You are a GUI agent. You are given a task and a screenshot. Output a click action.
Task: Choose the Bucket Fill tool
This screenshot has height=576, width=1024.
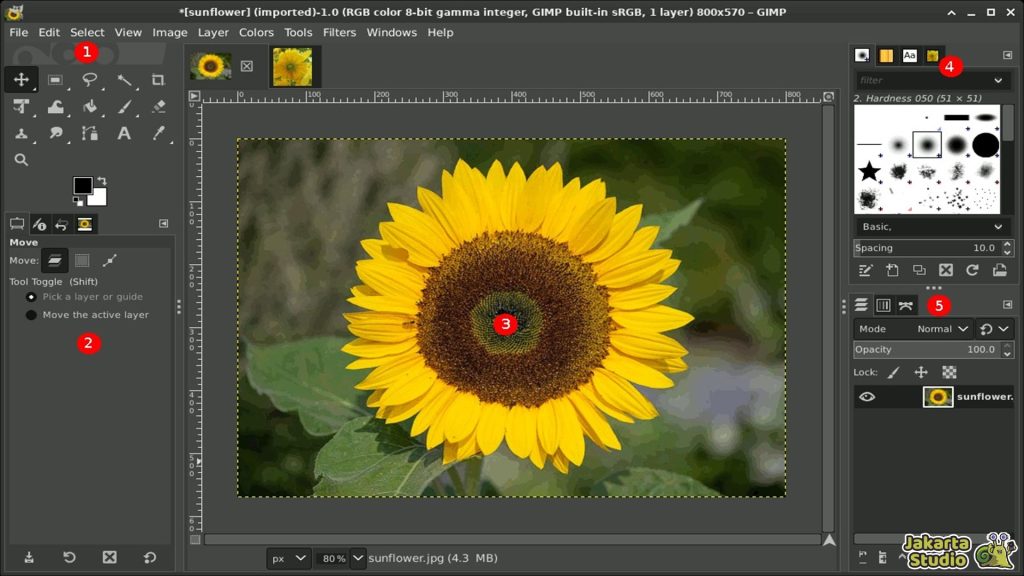(x=90, y=107)
